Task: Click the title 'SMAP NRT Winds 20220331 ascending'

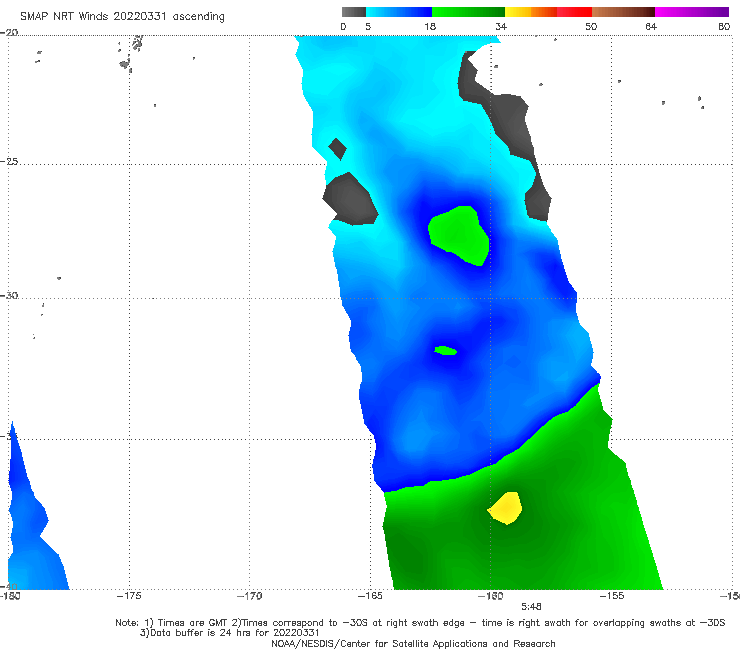Action: pos(122,16)
